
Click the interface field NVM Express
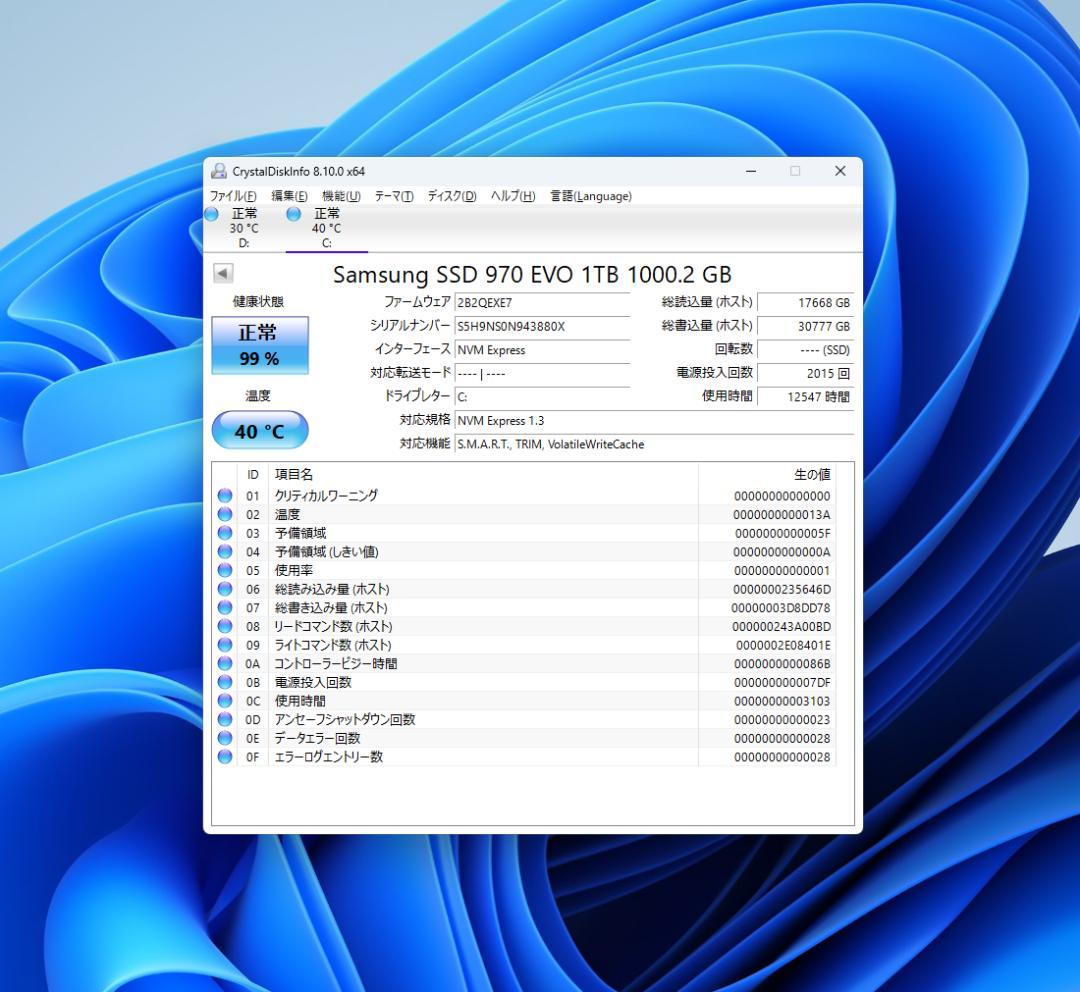tap(542, 349)
